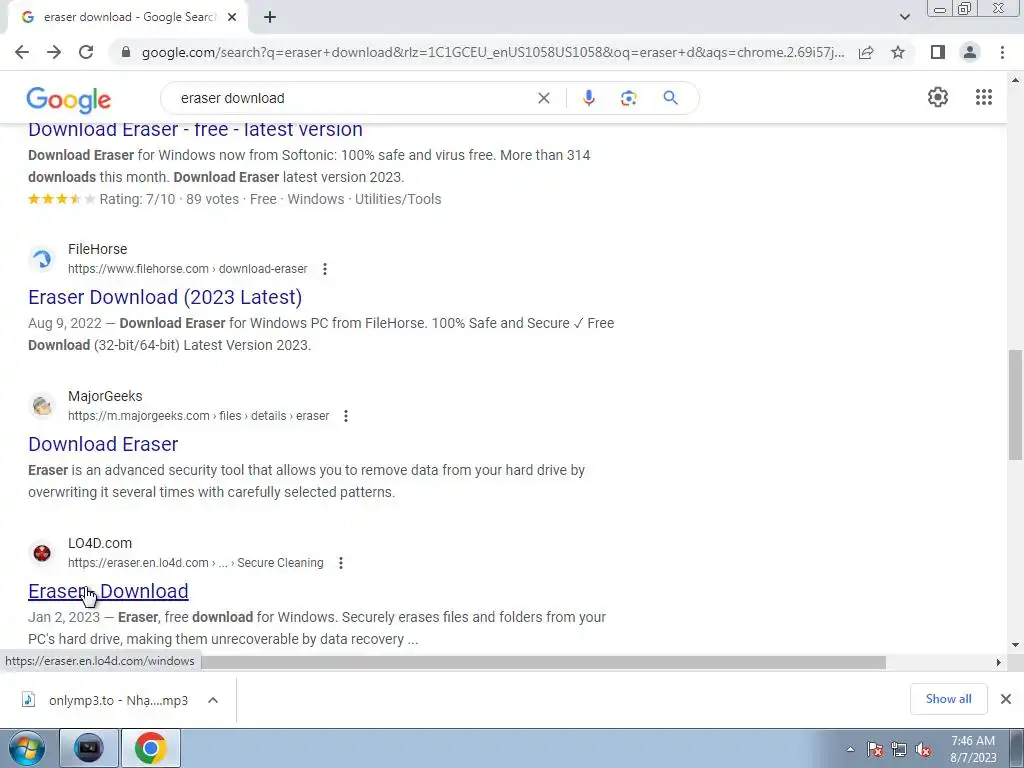1024x768 pixels.
Task: Click the filehorse.com URL breadcrumb
Action: click(187, 269)
